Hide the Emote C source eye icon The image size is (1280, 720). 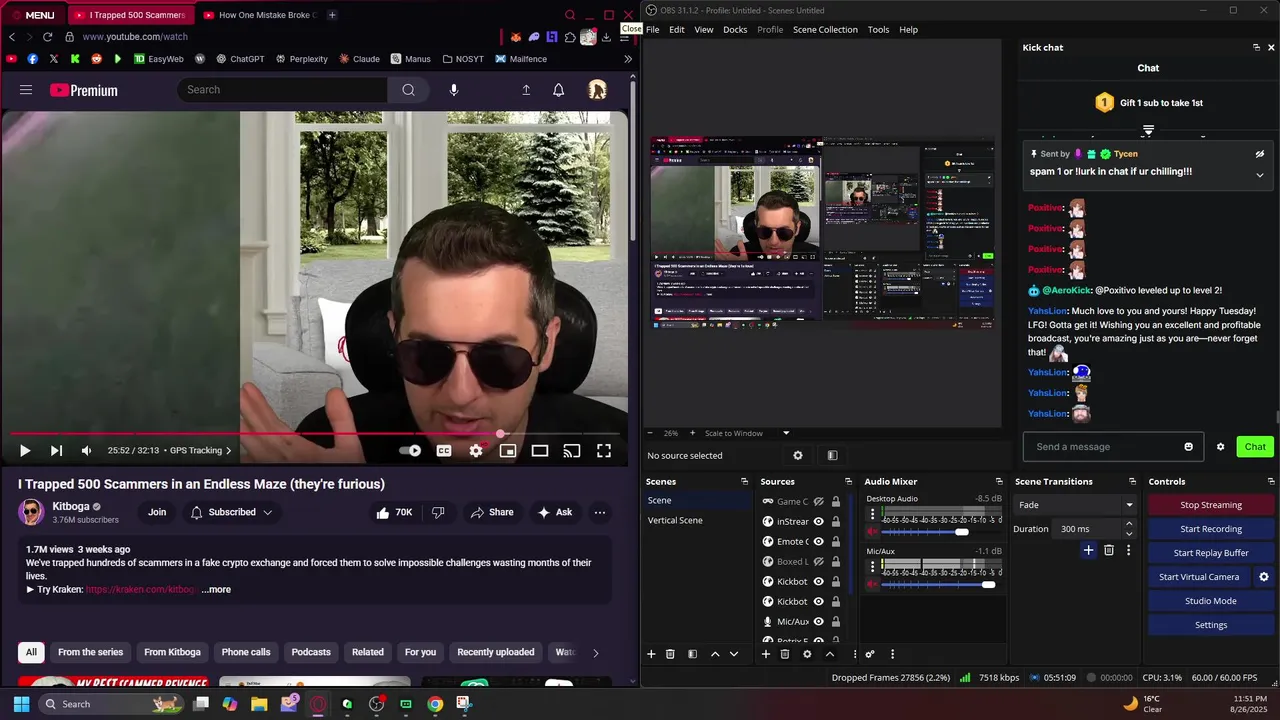tap(819, 542)
